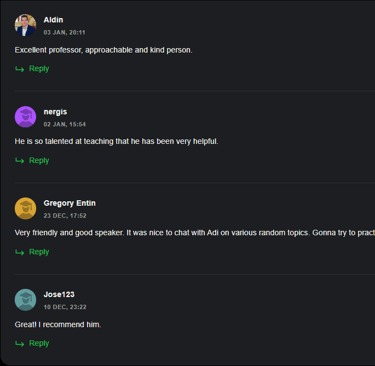The height and width of the screenshot is (366, 375).
Task: Click reply arrow icon under Jose123's comment
Action: [20, 344]
